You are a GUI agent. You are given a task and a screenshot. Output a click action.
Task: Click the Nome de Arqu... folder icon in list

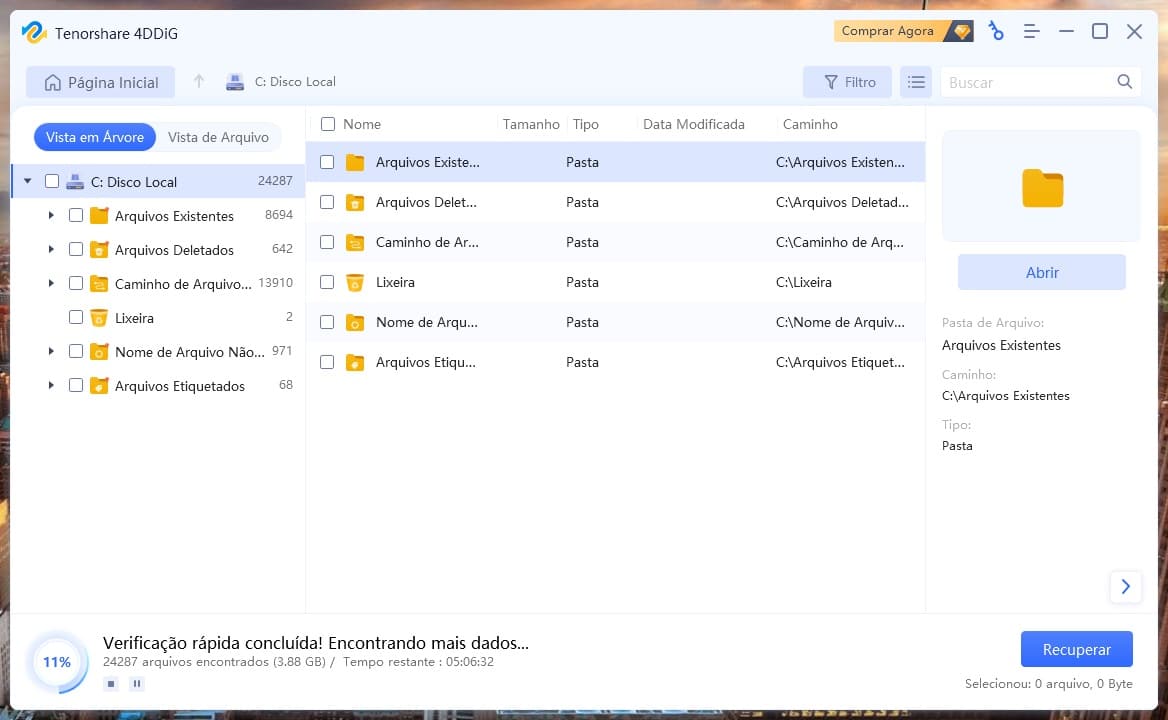pos(355,322)
